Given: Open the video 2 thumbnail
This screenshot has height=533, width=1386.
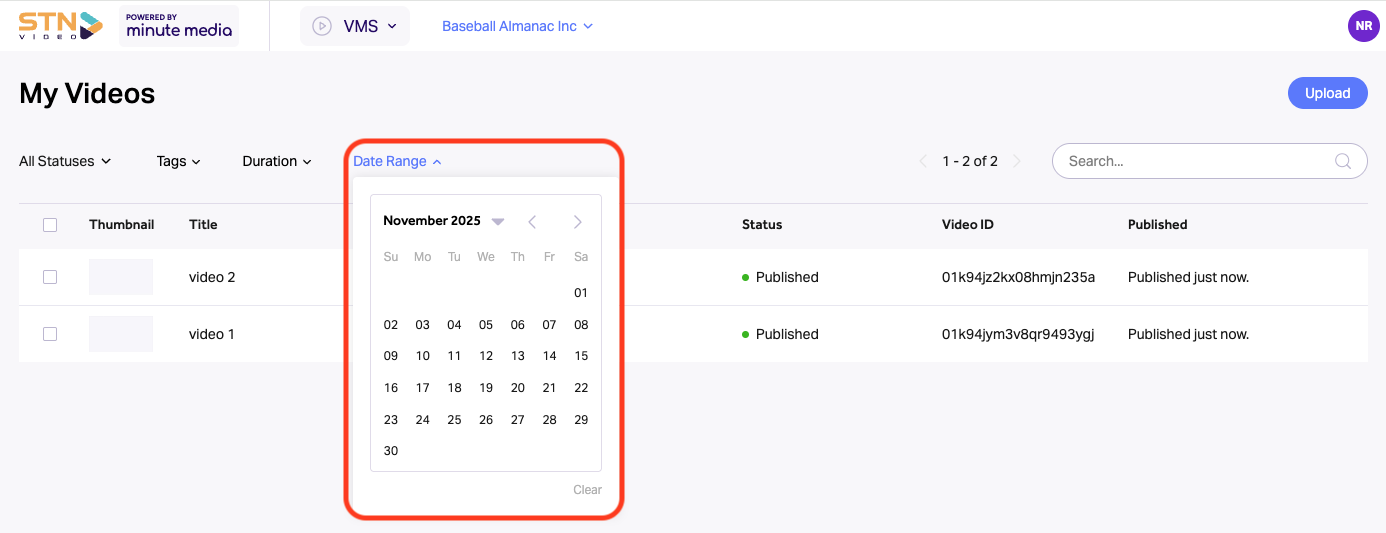Looking at the screenshot, I should pyautogui.click(x=121, y=277).
